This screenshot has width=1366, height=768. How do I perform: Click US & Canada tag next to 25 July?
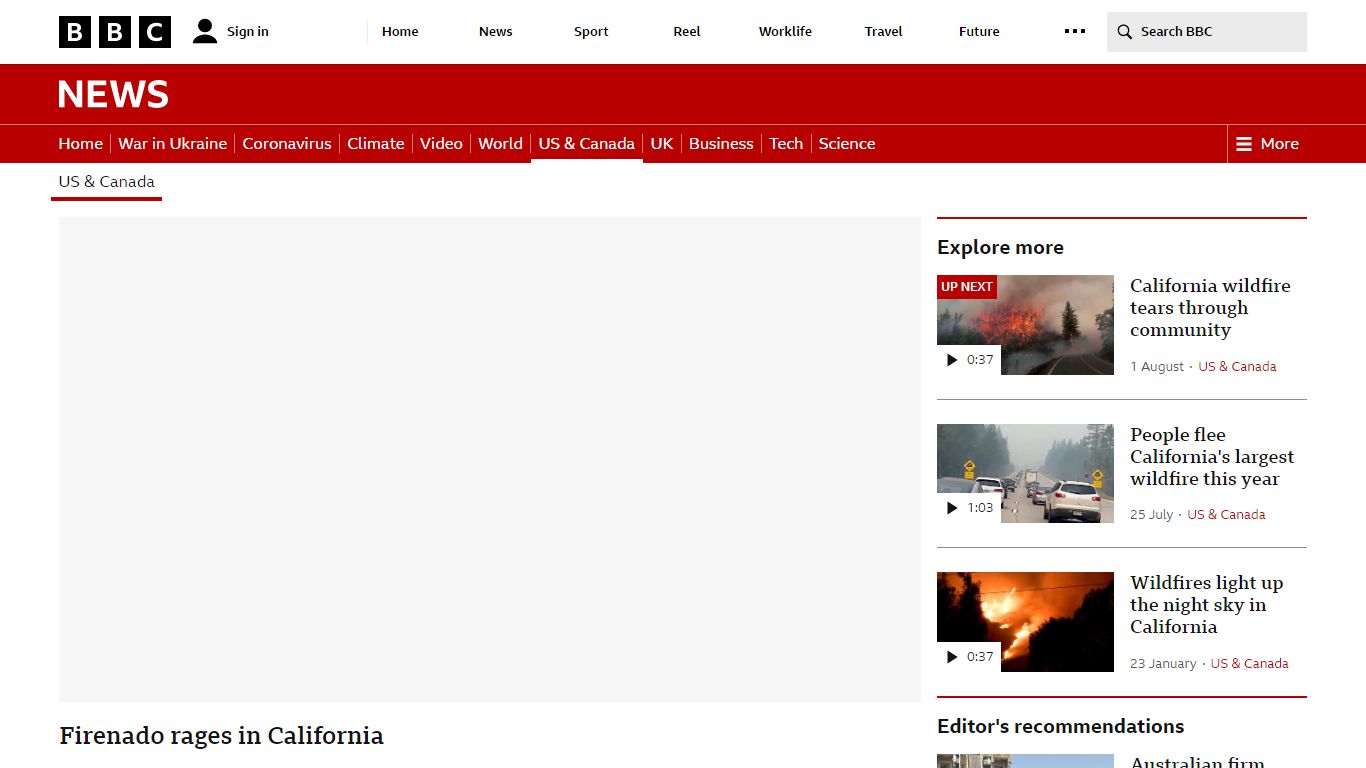[x=1226, y=515]
